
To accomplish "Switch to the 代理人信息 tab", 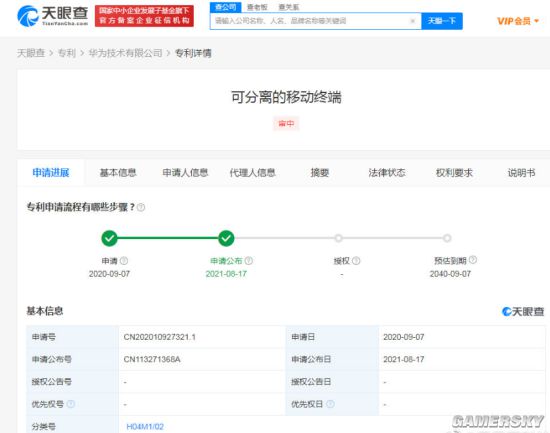I will 253,173.
